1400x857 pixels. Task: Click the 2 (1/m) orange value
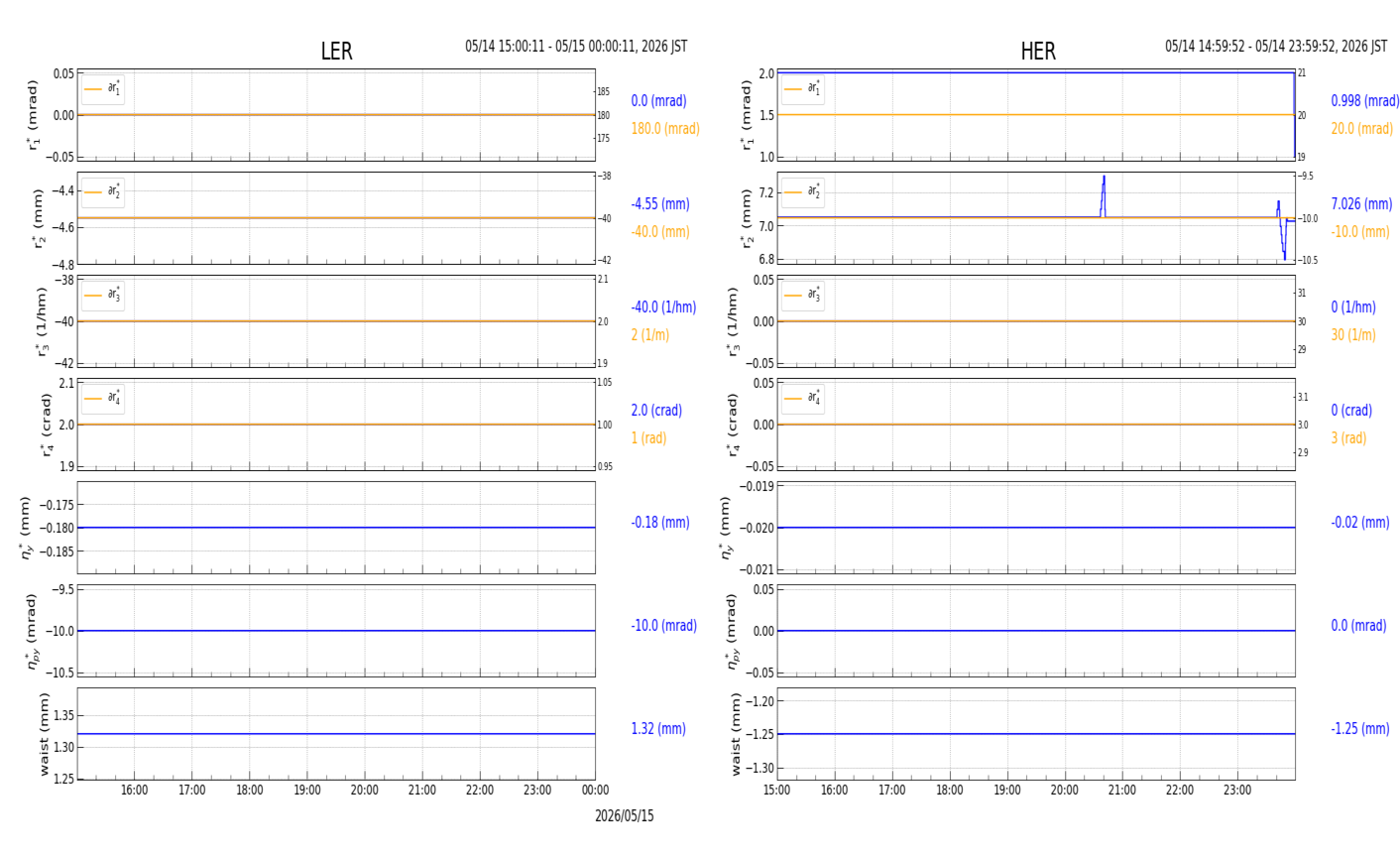[649, 335]
